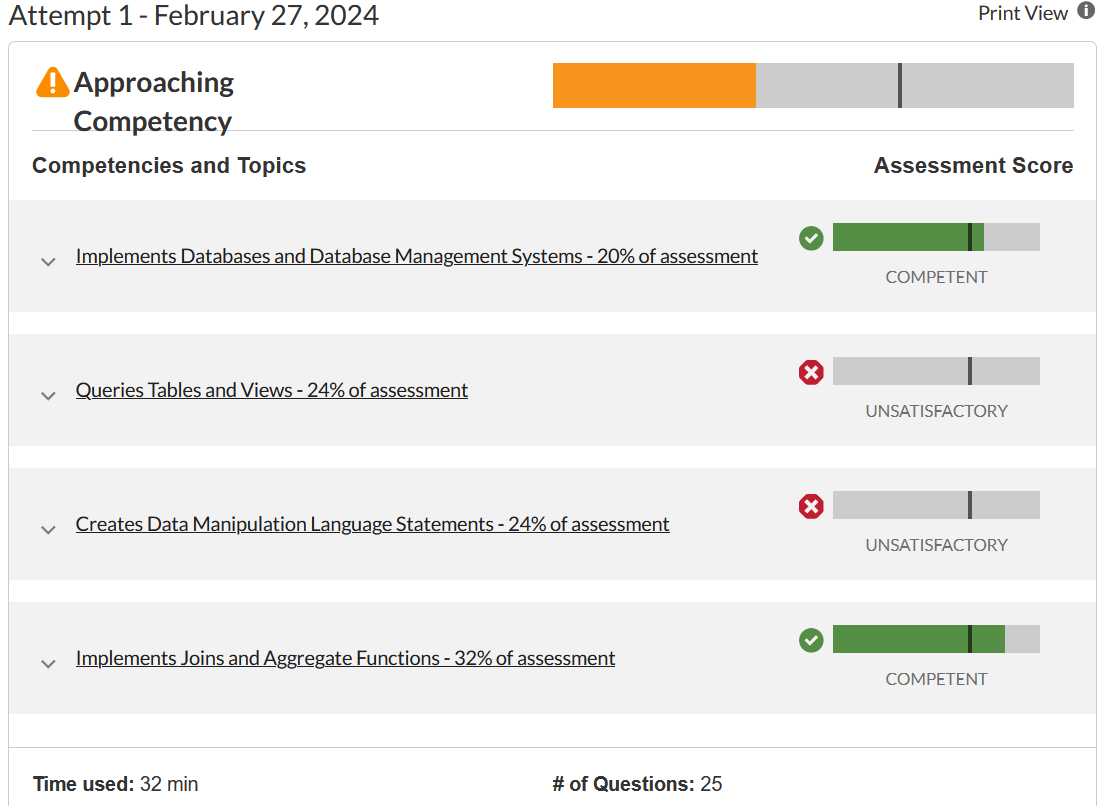The height and width of the screenshot is (806, 1103).
Task: Open the Queries Tables and Views link
Action: pos(271,390)
